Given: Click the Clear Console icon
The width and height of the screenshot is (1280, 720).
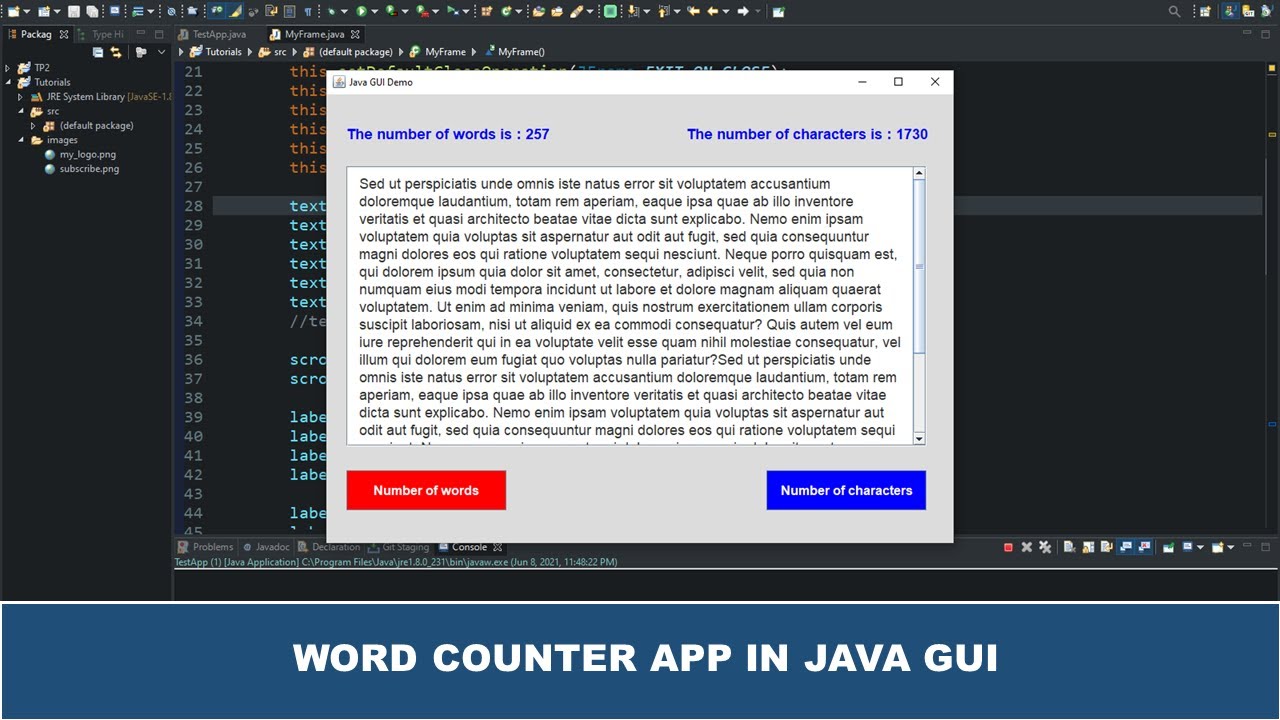Looking at the screenshot, I should [1069, 547].
